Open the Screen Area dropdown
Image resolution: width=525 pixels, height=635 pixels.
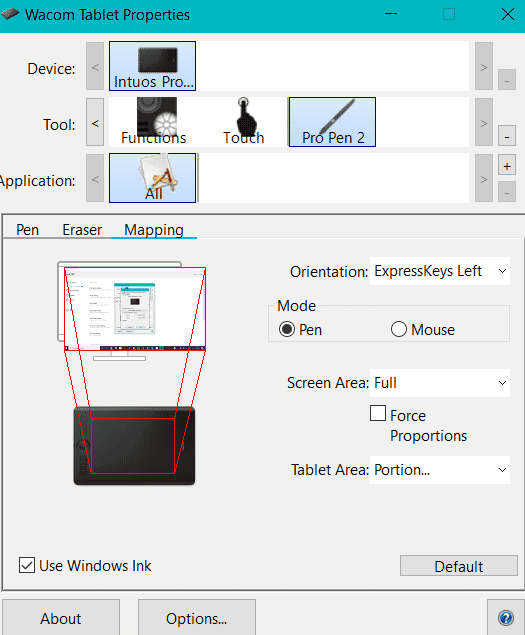tap(440, 383)
